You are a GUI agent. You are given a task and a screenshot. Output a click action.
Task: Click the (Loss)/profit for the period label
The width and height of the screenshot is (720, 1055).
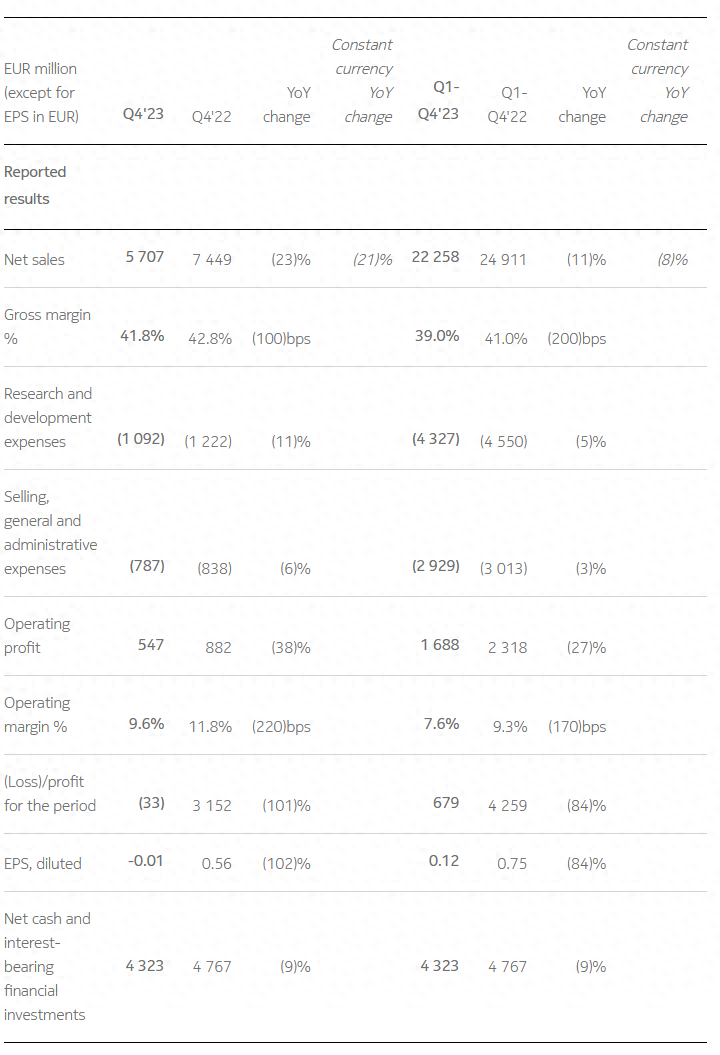pos(50,794)
